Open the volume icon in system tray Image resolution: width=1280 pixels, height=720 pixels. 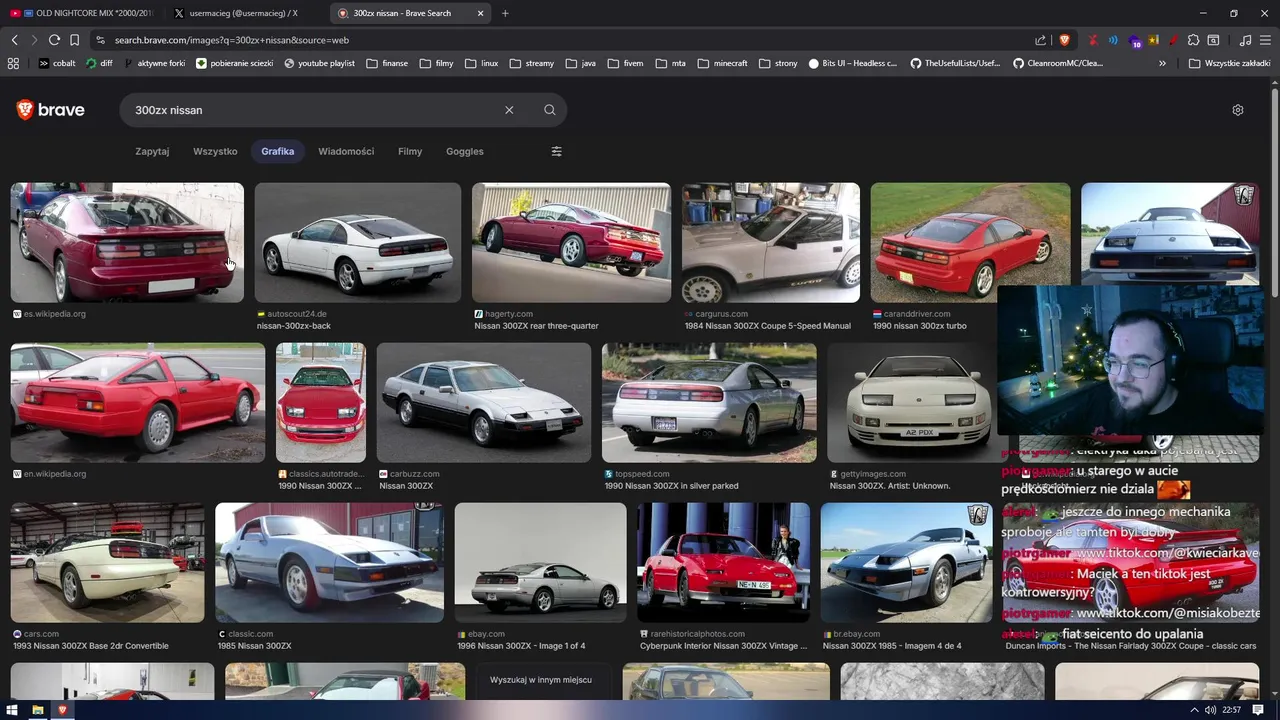1210,710
